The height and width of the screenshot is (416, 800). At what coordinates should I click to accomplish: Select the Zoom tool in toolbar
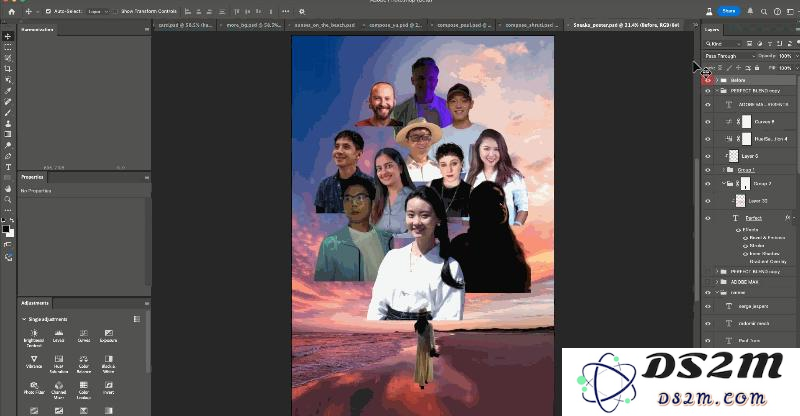point(8,200)
